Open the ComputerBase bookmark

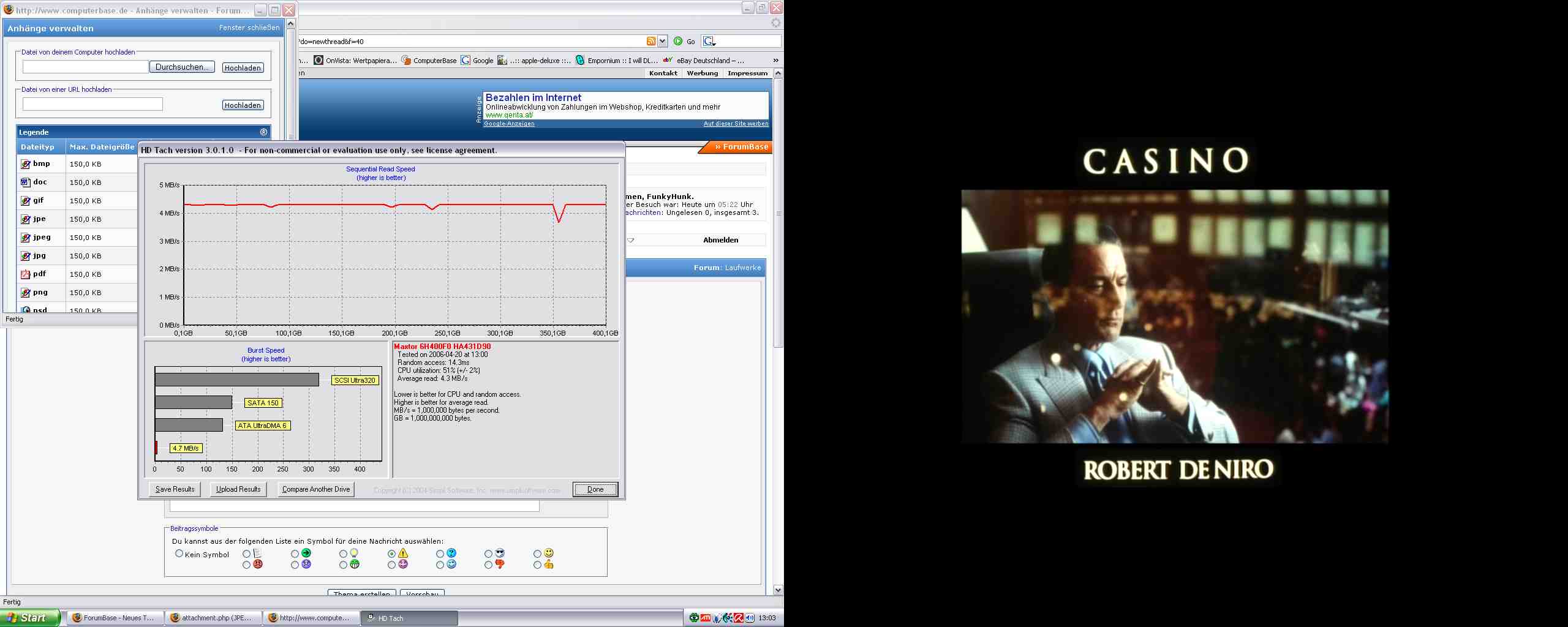(429, 60)
